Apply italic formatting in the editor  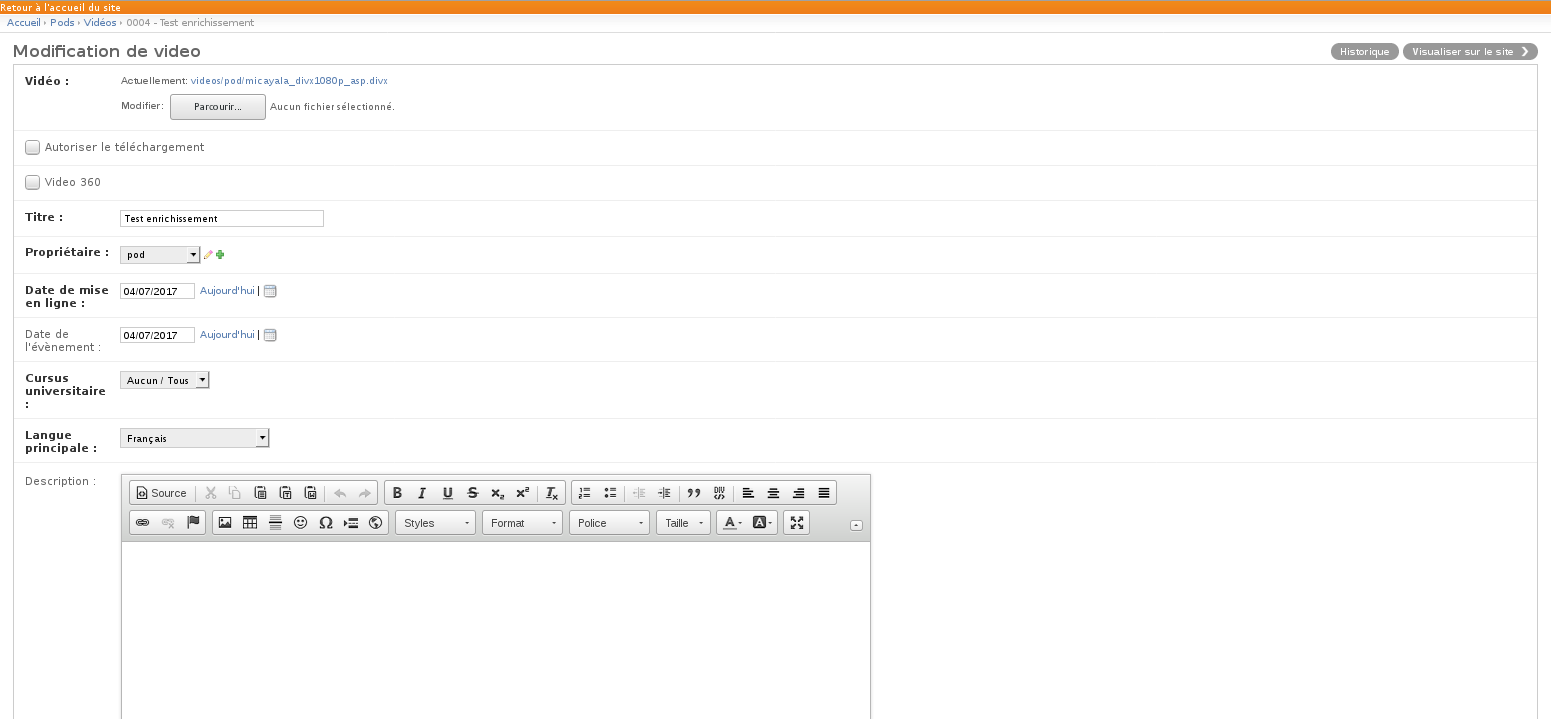422,493
